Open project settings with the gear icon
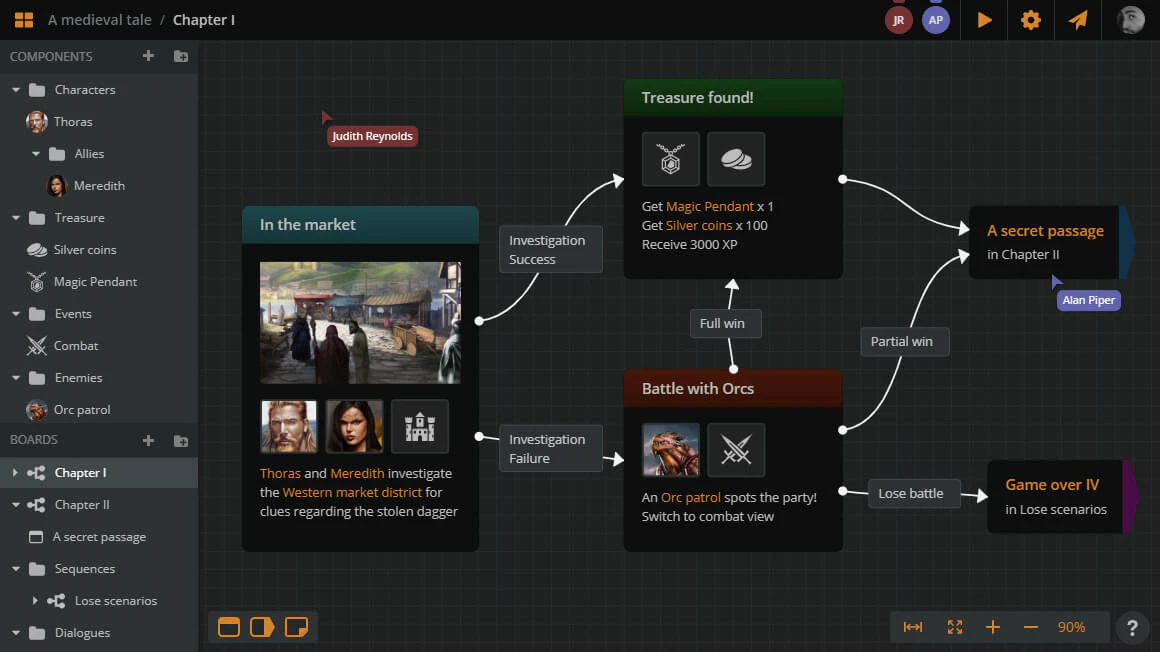 tap(1030, 20)
